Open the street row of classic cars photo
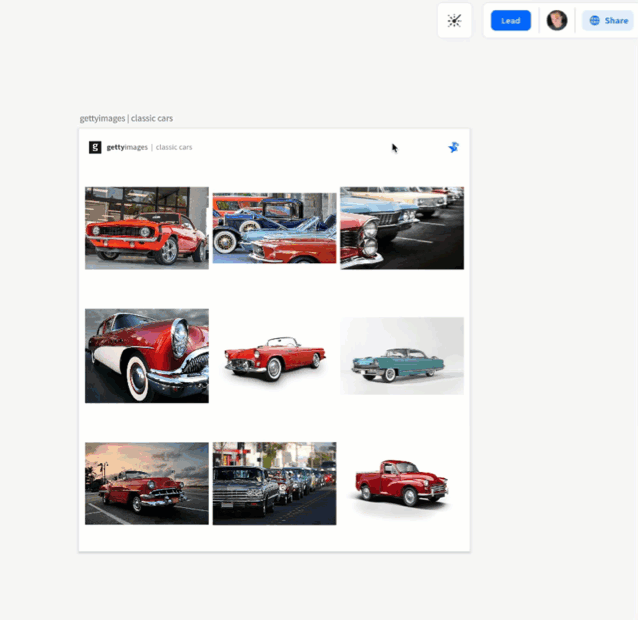 coord(274,483)
